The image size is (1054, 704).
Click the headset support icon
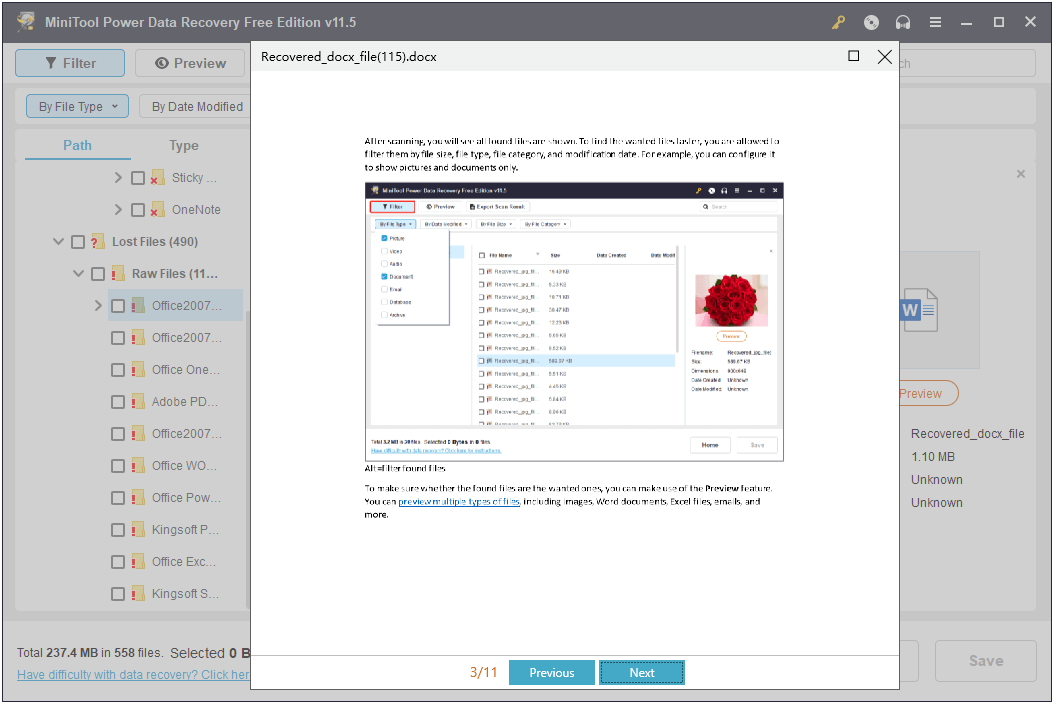coord(903,21)
